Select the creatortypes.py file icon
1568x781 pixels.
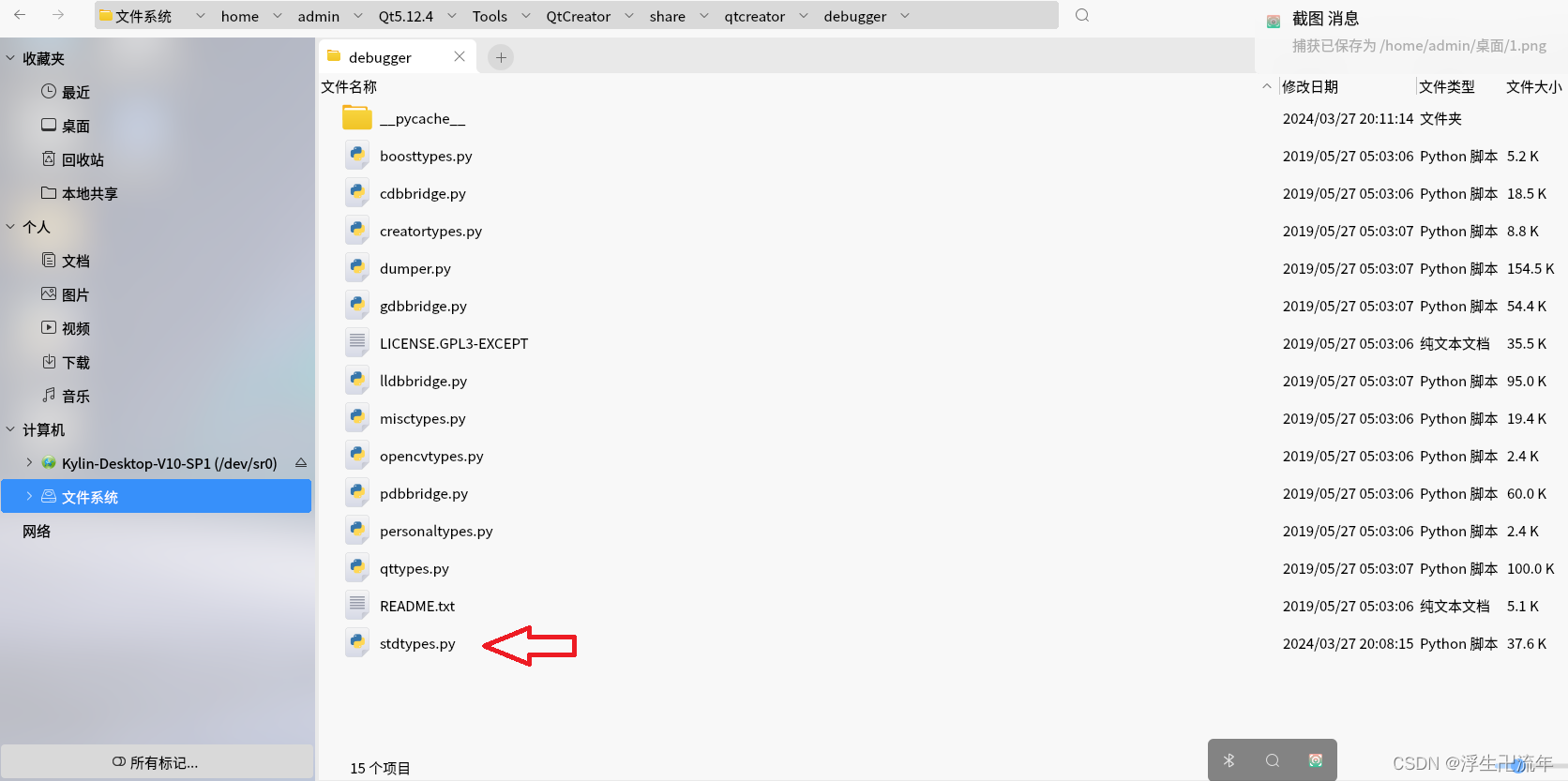click(357, 231)
